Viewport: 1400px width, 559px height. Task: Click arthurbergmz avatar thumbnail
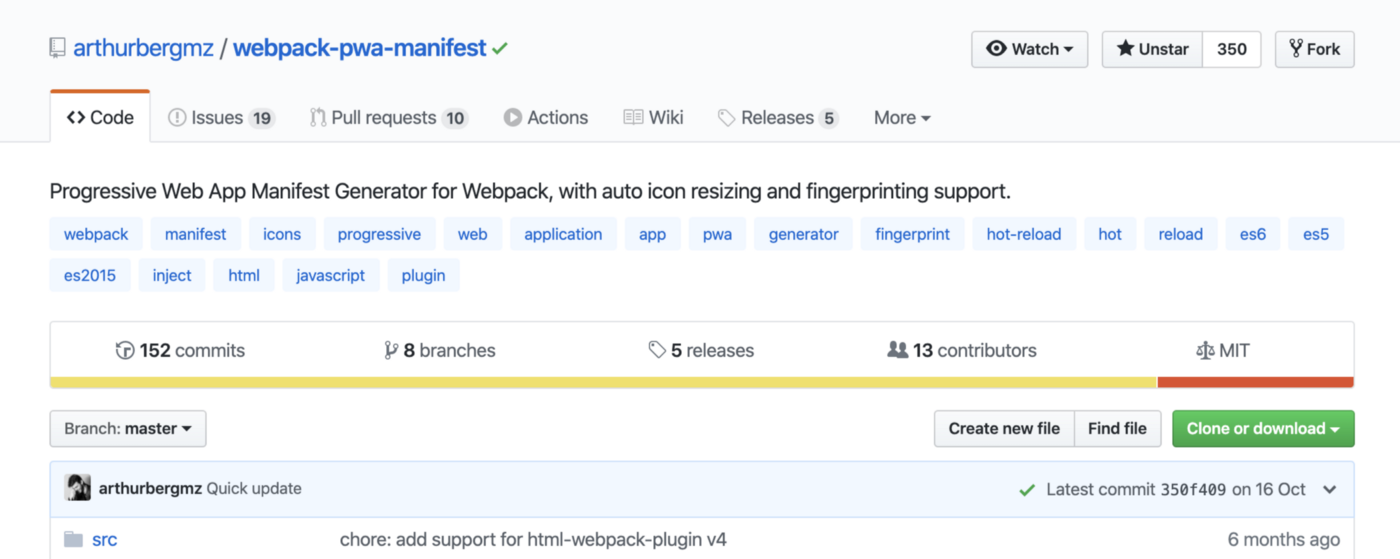click(78, 488)
